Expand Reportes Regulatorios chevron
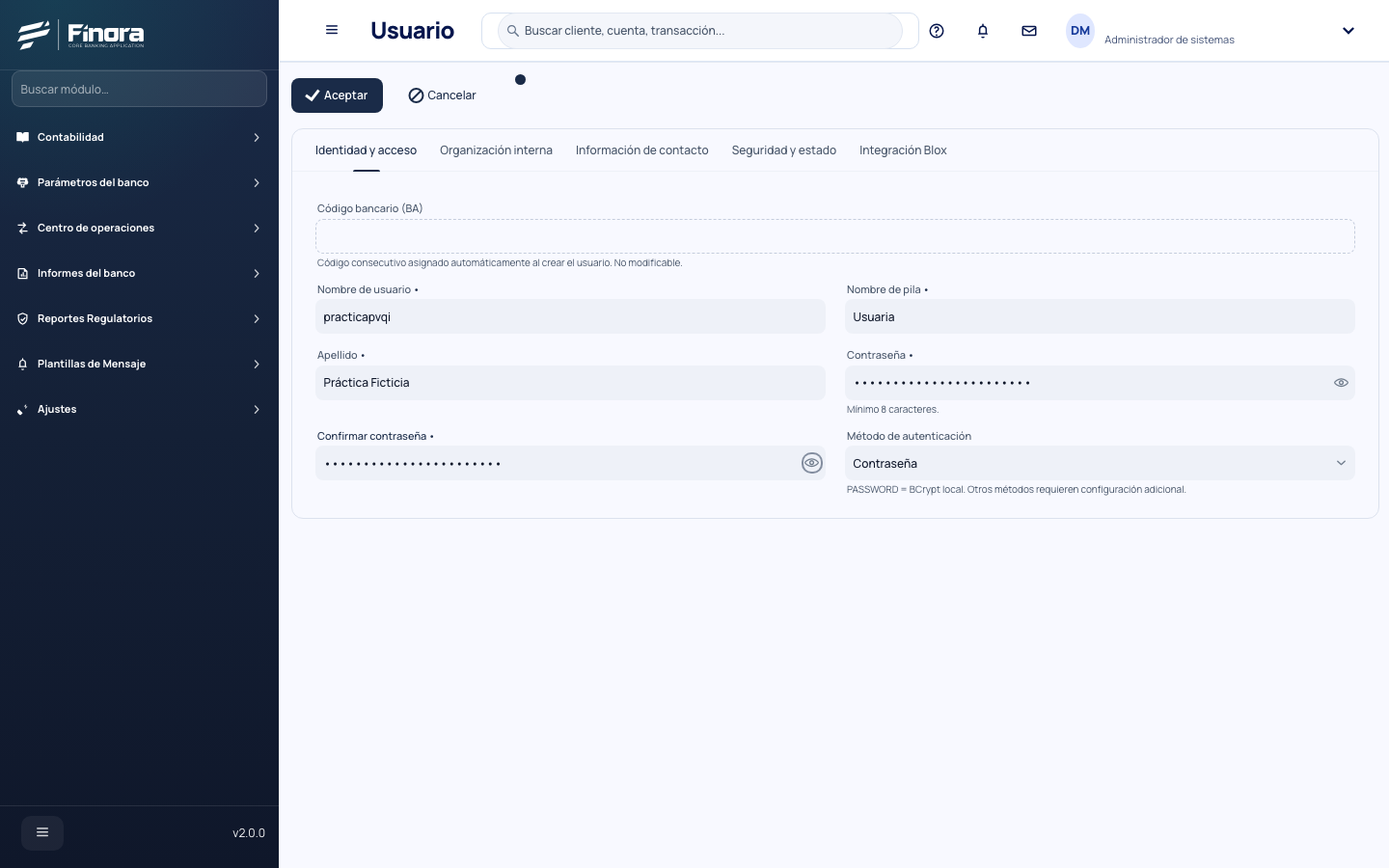This screenshot has width=1389, height=868. click(257, 318)
